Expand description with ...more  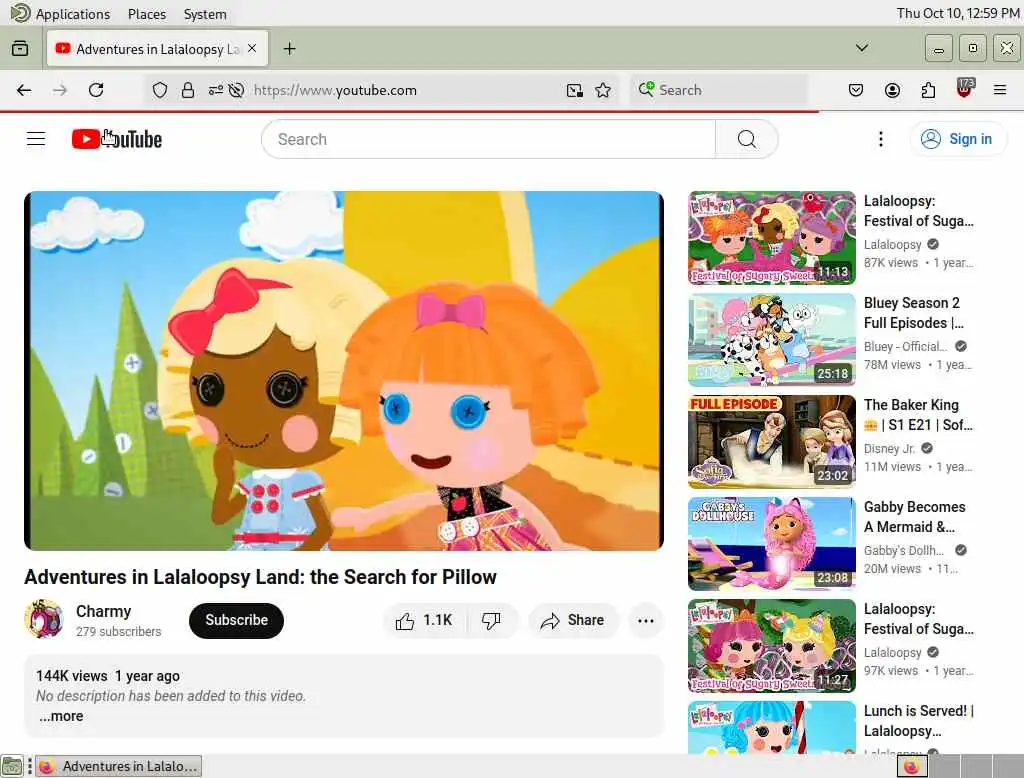point(61,716)
